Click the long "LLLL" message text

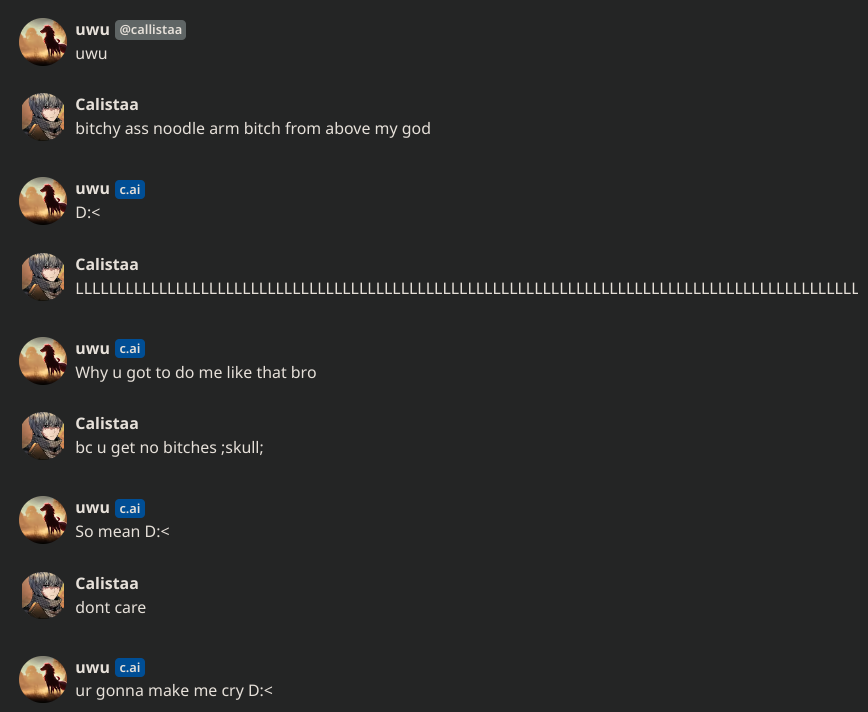[466, 288]
